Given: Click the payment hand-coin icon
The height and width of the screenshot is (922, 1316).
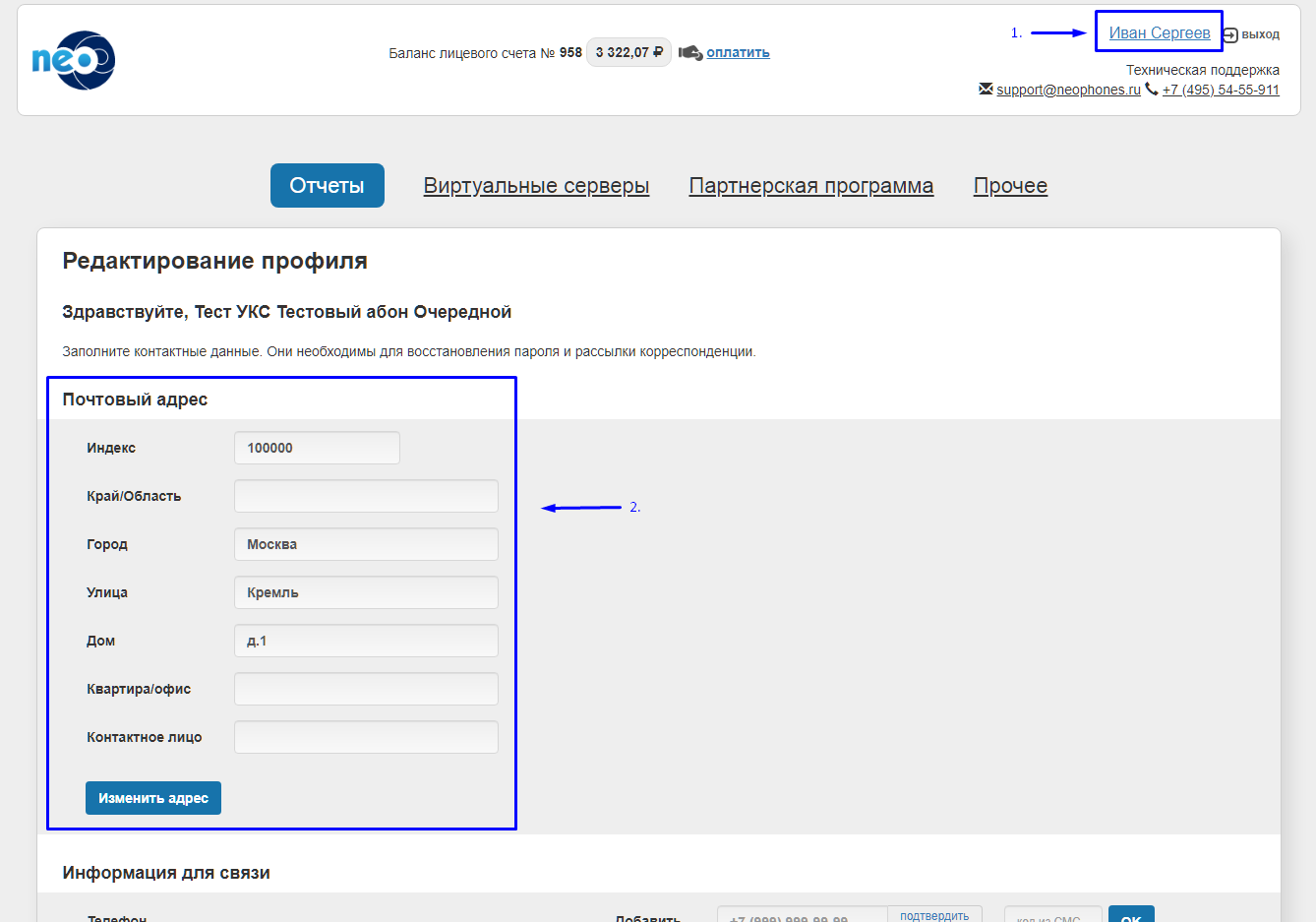Looking at the screenshot, I should [690, 52].
